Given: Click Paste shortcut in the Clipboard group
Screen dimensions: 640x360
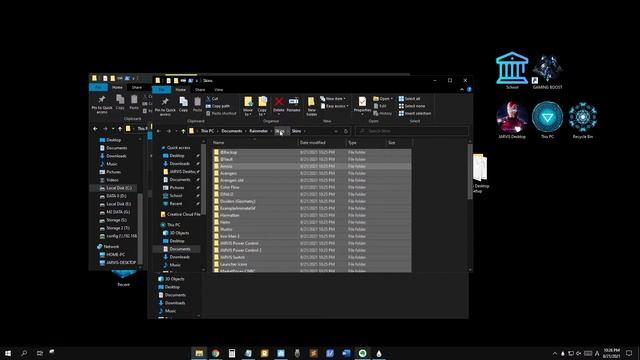Looking at the screenshot, I should pyautogui.click(x=221, y=113).
